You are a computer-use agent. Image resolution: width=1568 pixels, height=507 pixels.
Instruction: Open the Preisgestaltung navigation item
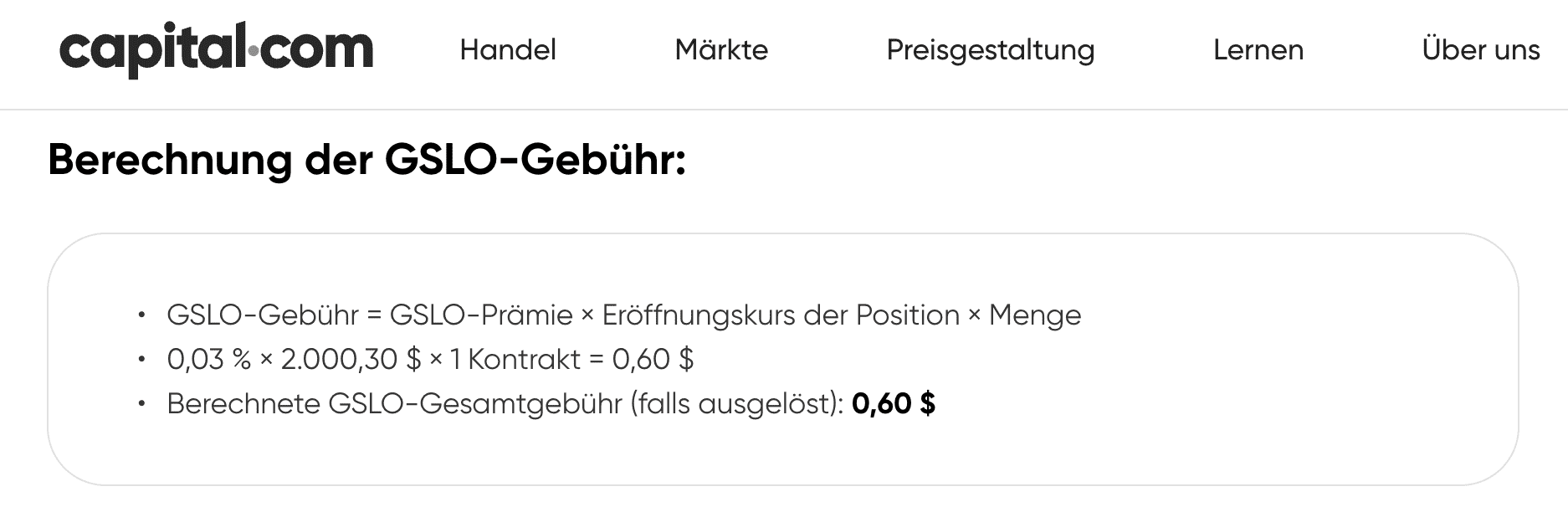coord(991,51)
